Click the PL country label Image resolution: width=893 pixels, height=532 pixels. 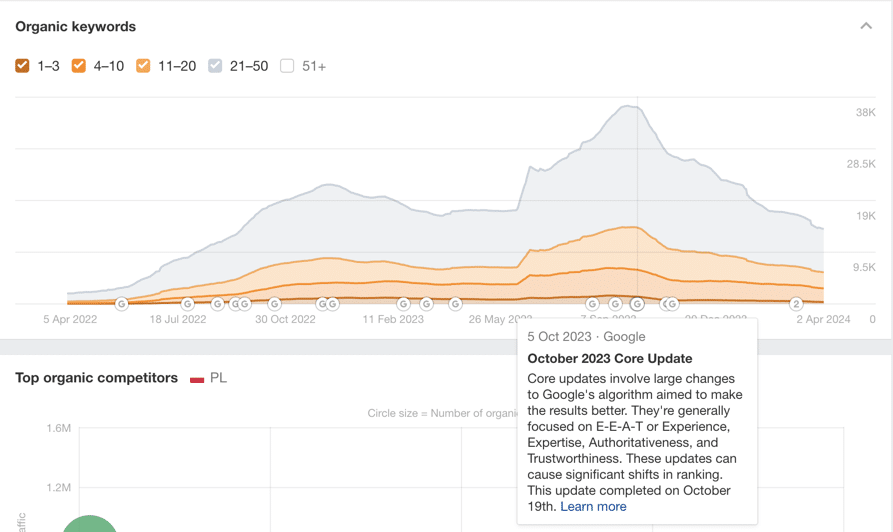(x=218, y=378)
